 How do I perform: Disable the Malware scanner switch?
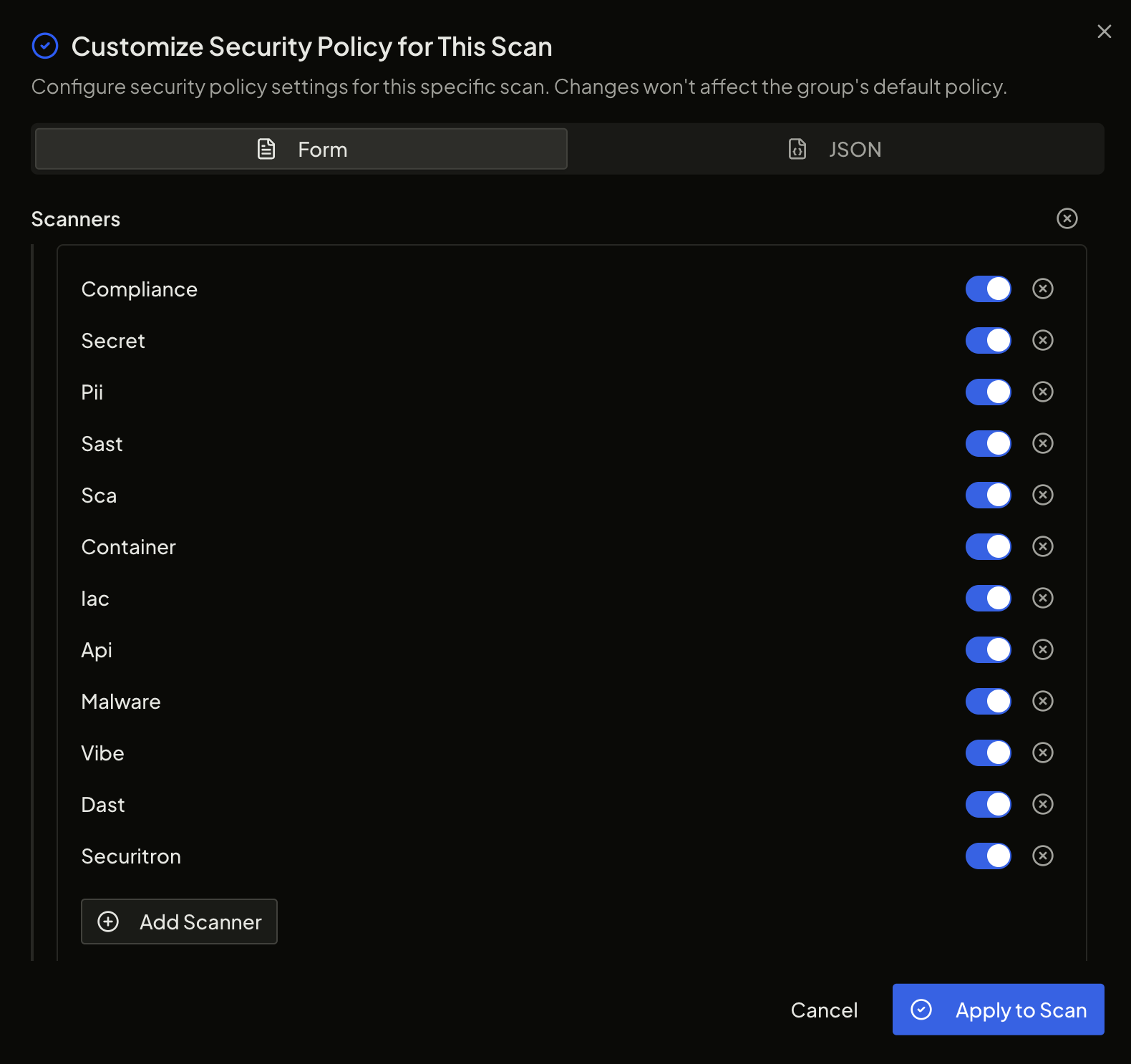point(989,701)
